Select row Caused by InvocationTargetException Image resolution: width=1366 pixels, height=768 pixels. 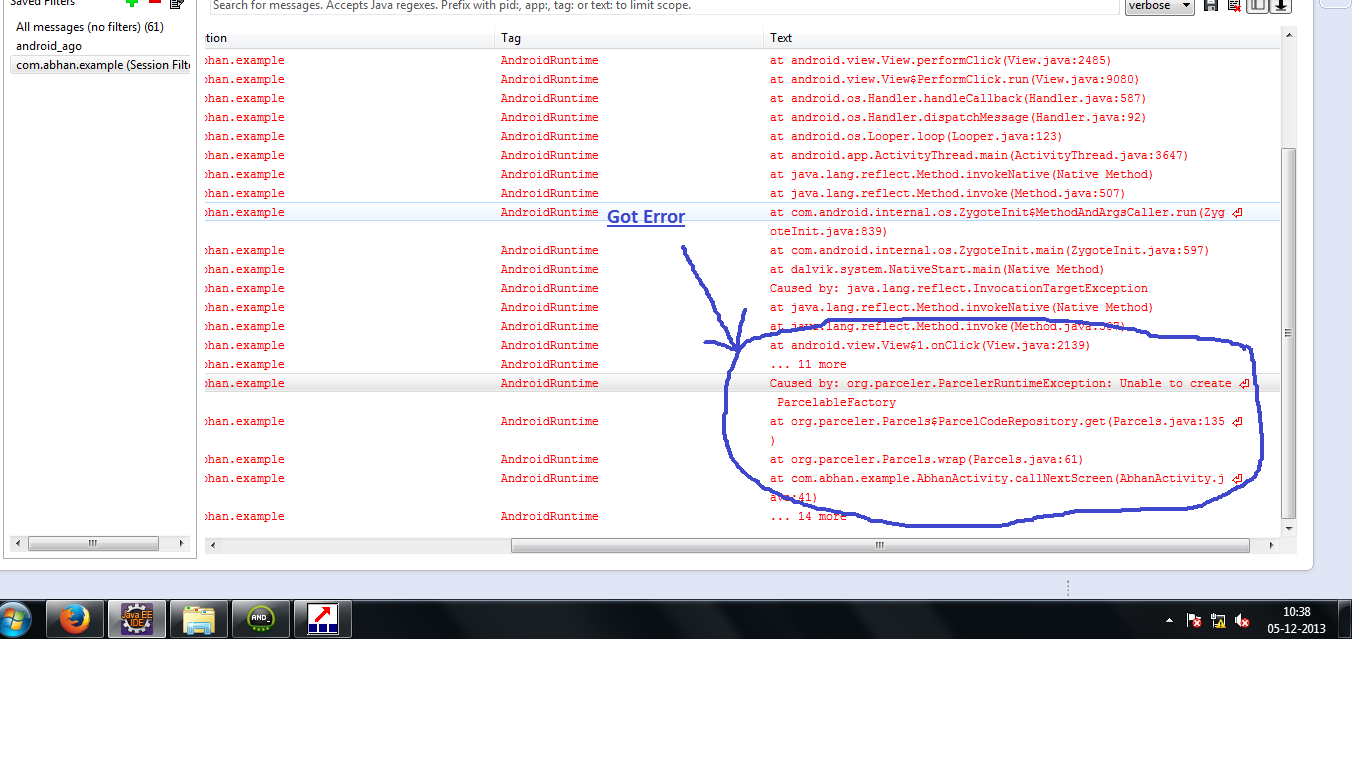click(742, 288)
